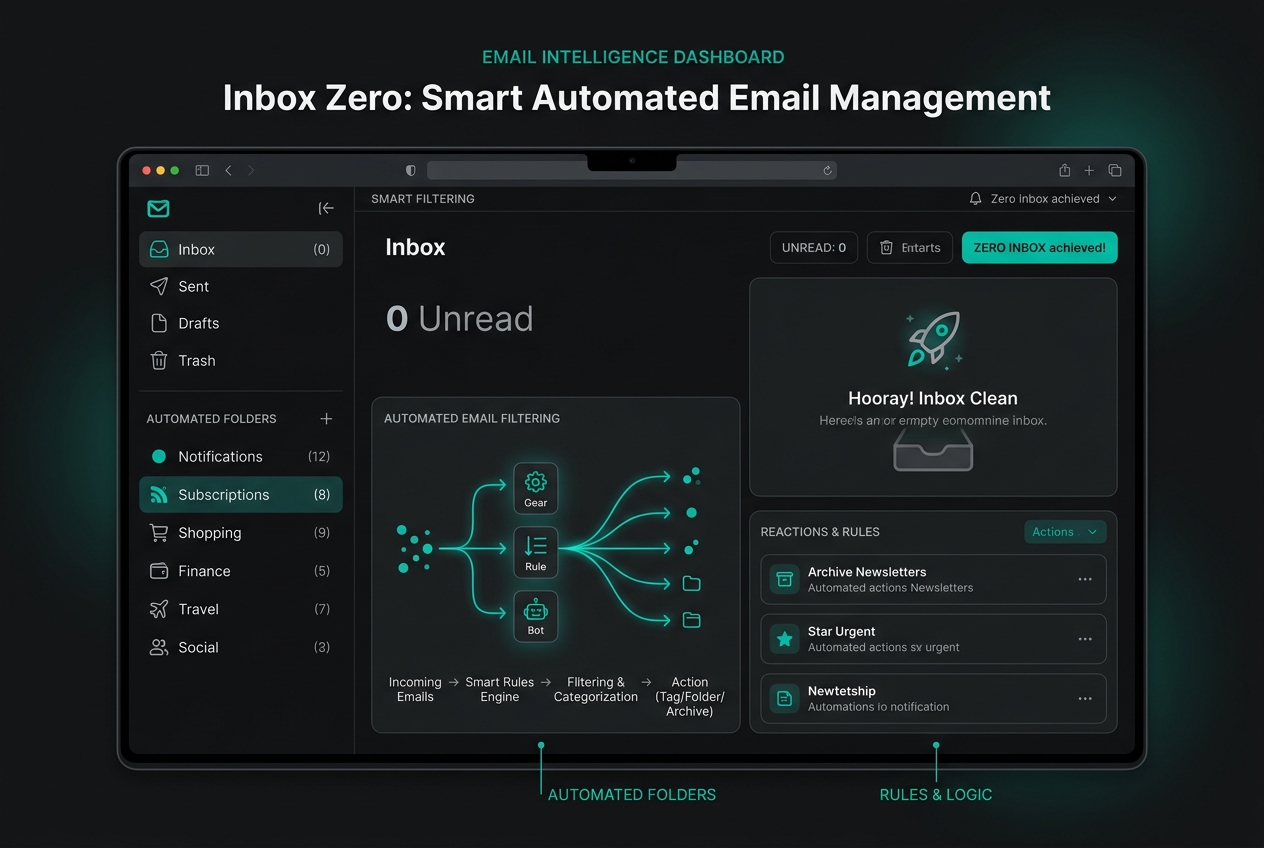
Task: Click the Rule node in filtering diagram
Action: click(536, 553)
